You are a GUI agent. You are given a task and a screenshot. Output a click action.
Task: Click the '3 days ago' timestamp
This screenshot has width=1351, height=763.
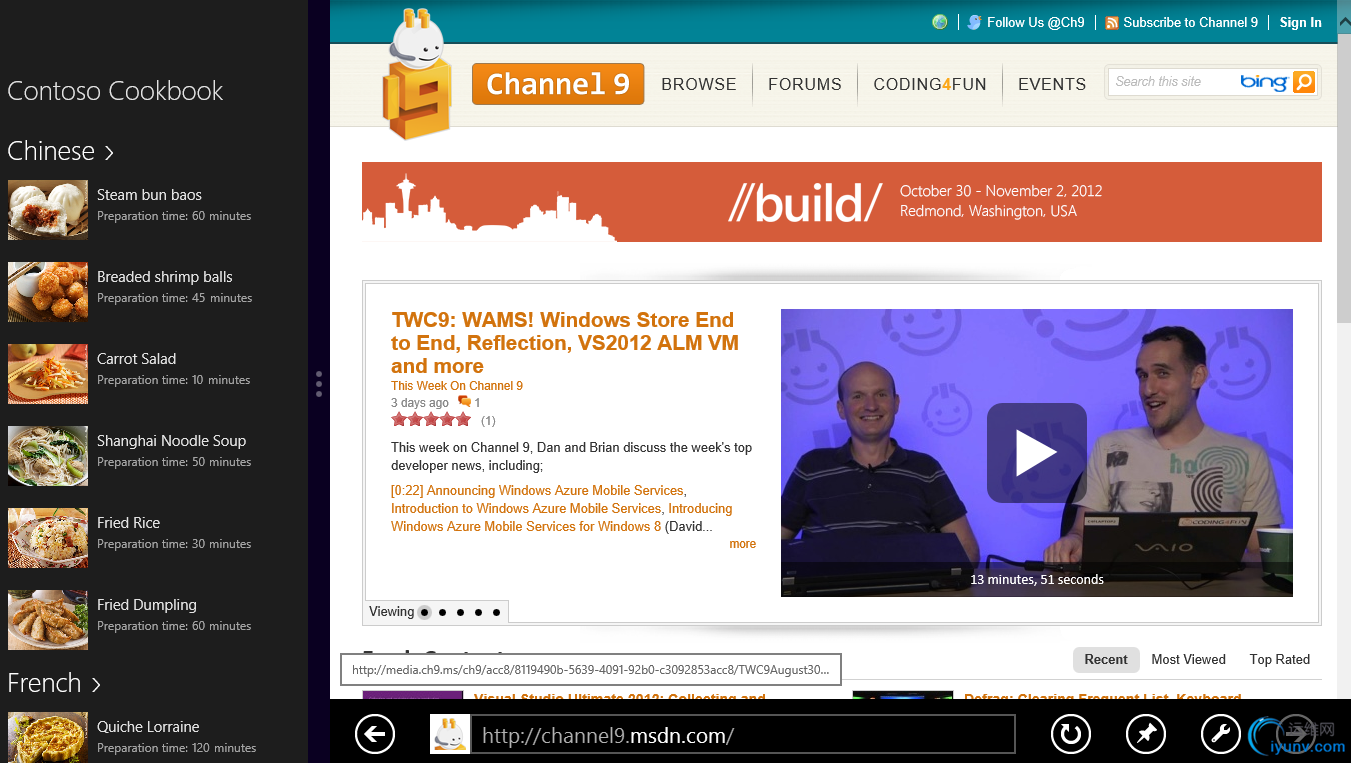(x=420, y=403)
